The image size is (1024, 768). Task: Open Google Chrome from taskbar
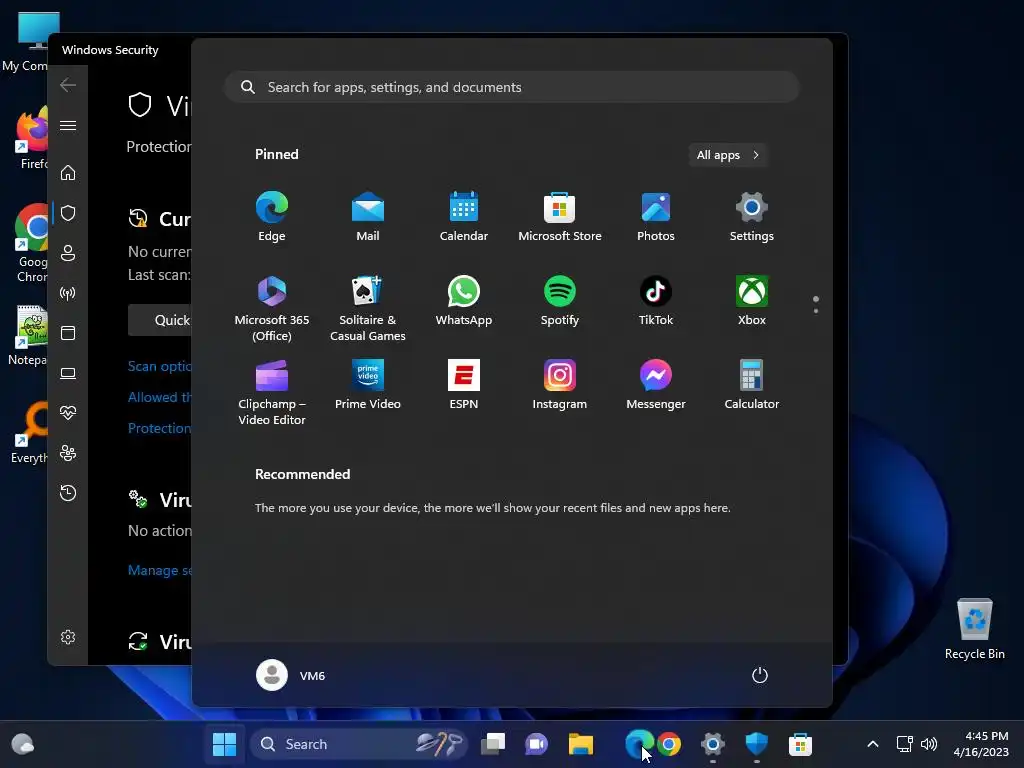coord(669,744)
